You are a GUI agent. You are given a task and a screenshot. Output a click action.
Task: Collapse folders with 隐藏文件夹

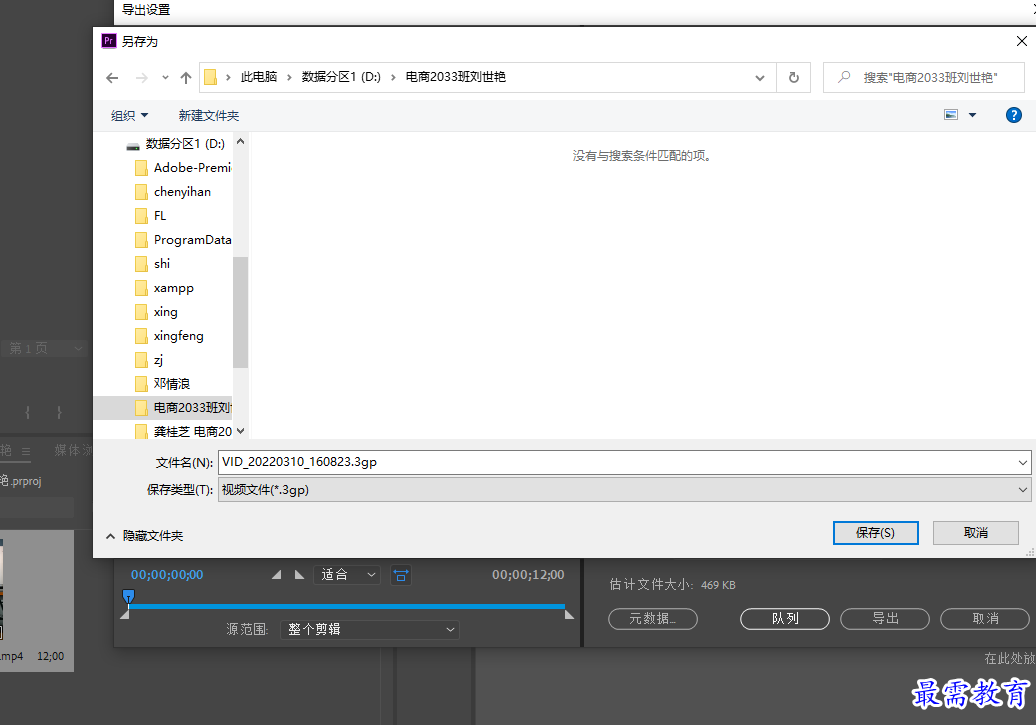(x=145, y=536)
